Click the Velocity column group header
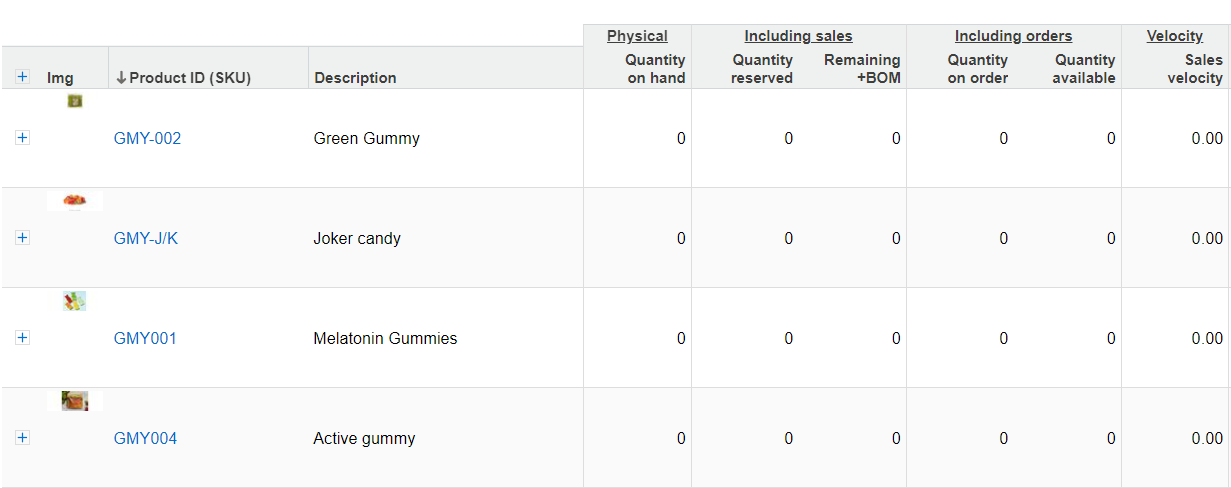The width and height of the screenshot is (1231, 488). (x=1175, y=36)
